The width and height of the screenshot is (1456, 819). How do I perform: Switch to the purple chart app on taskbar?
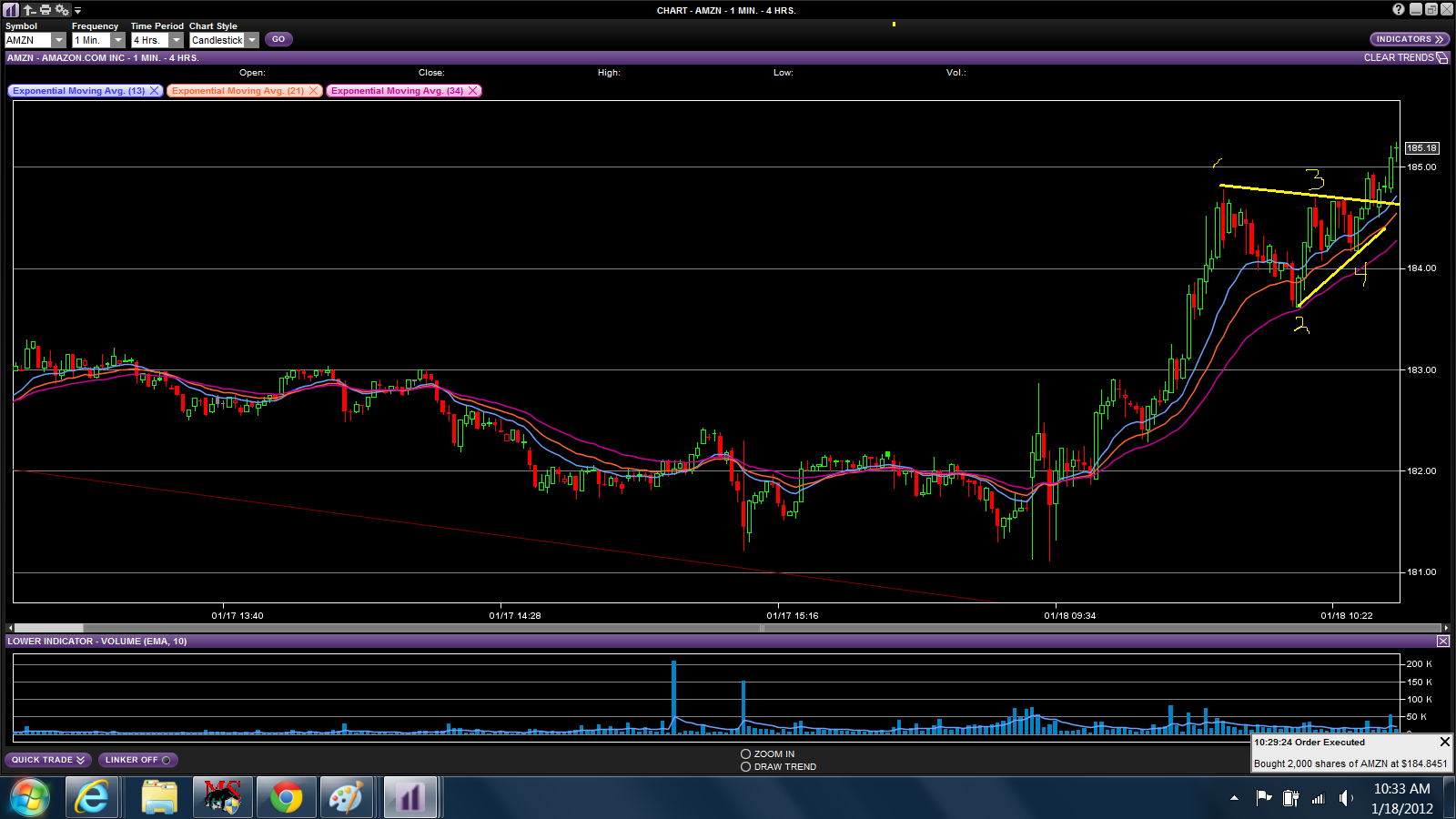pos(411,798)
